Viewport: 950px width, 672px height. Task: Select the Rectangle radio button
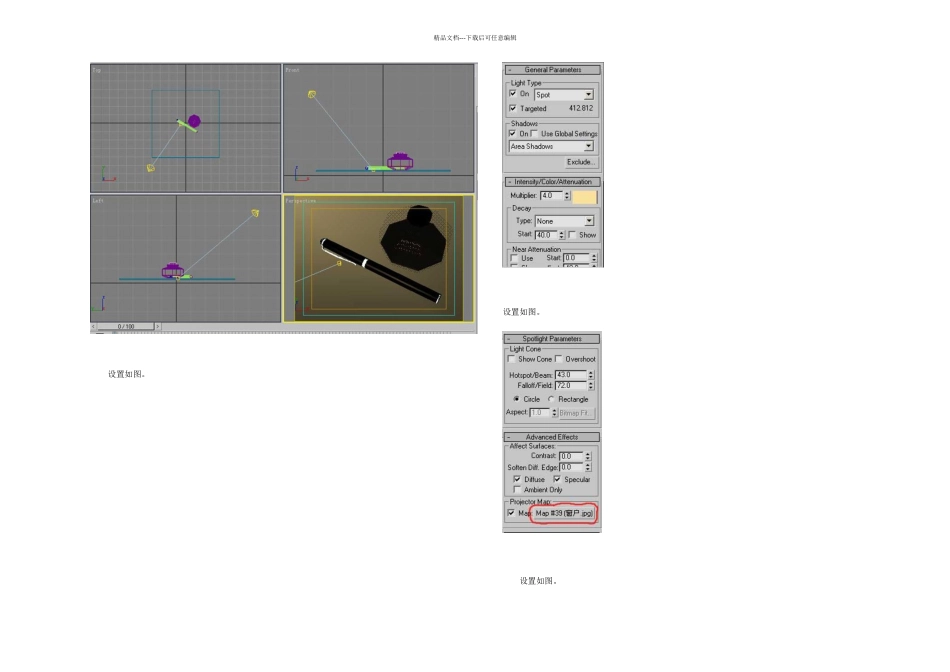click(551, 399)
